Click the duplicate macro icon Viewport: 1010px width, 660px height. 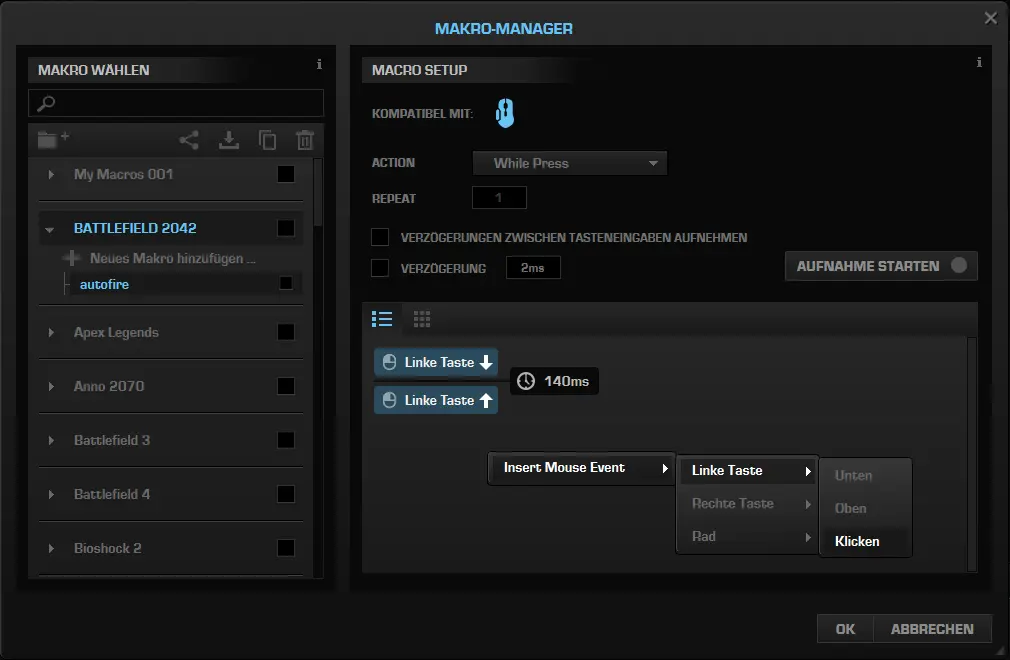267,140
